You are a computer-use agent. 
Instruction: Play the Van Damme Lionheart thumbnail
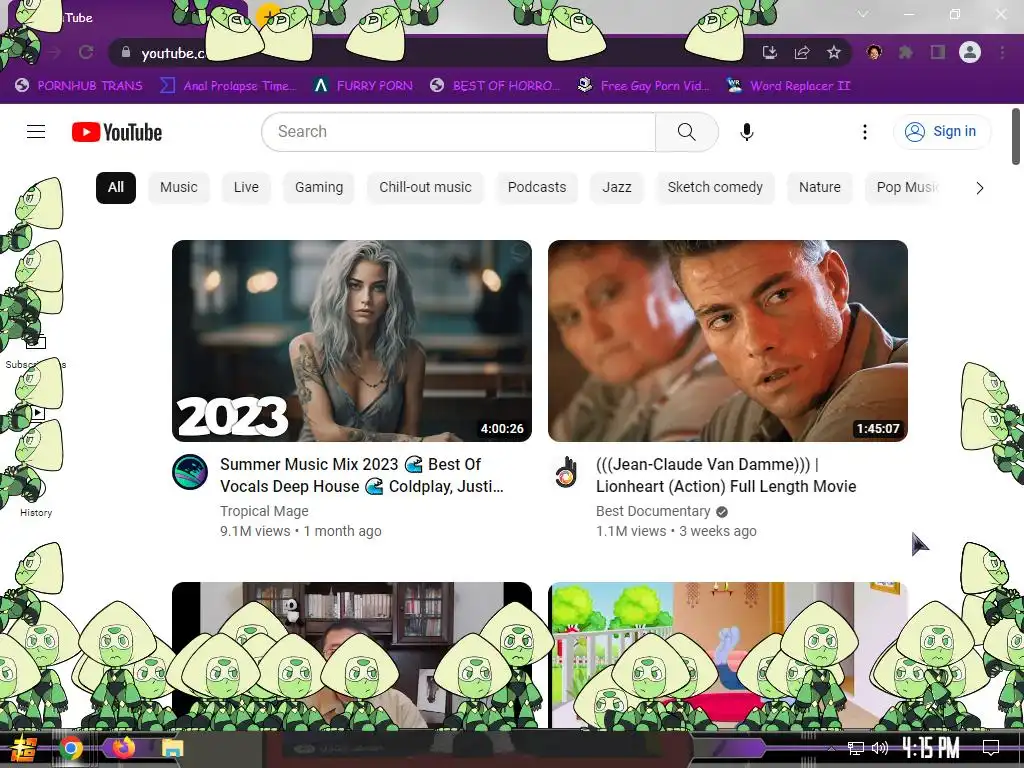[728, 341]
